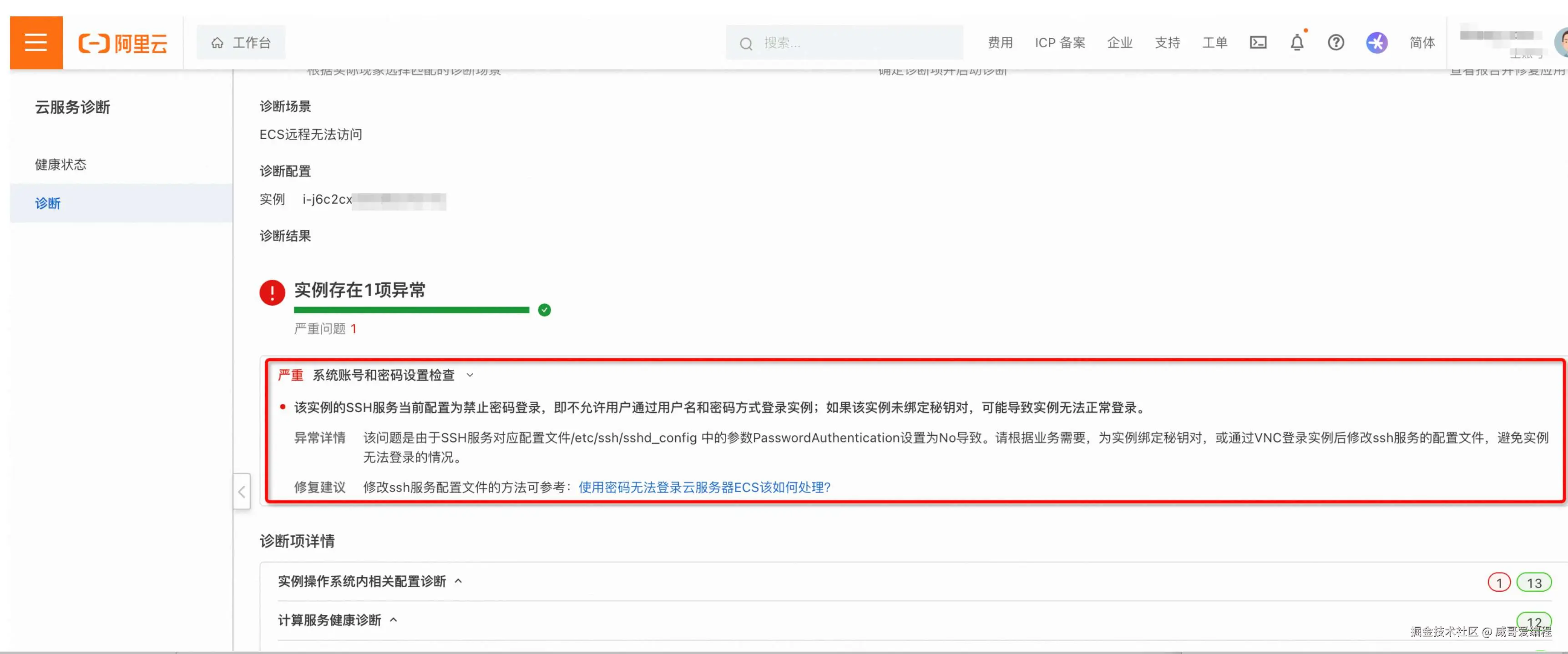Click the Alibaba Cloud logo
This screenshot has height=654, width=1568.
(x=122, y=43)
